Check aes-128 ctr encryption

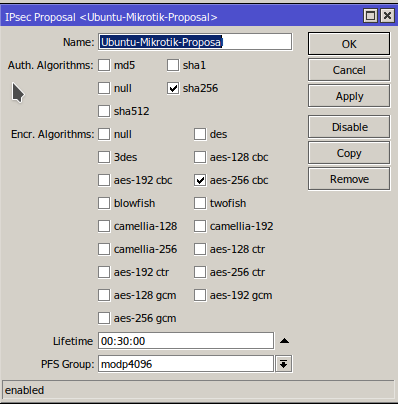tap(200, 249)
